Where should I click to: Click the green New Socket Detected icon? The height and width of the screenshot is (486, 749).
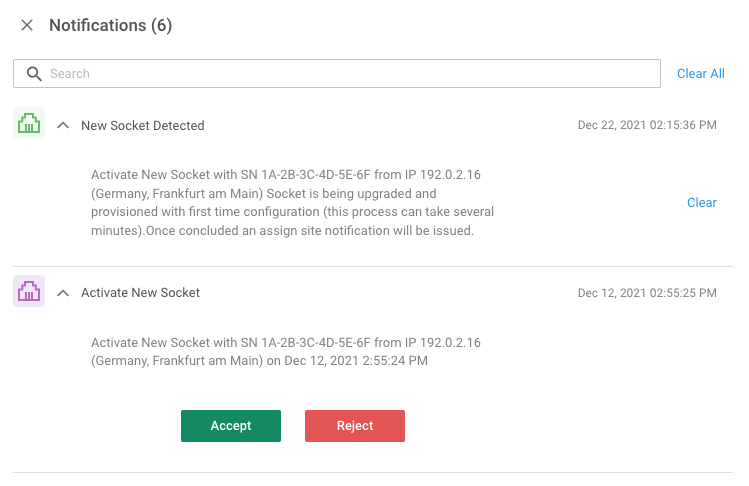[x=29, y=125]
